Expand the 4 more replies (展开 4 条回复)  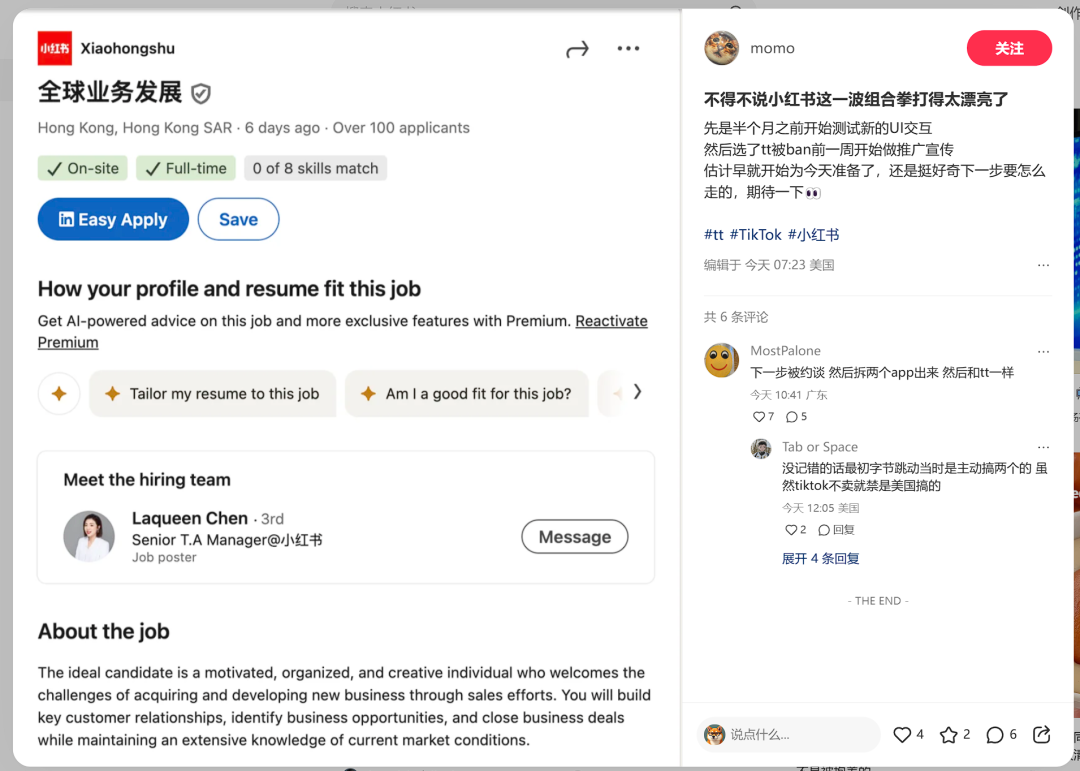click(820, 559)
